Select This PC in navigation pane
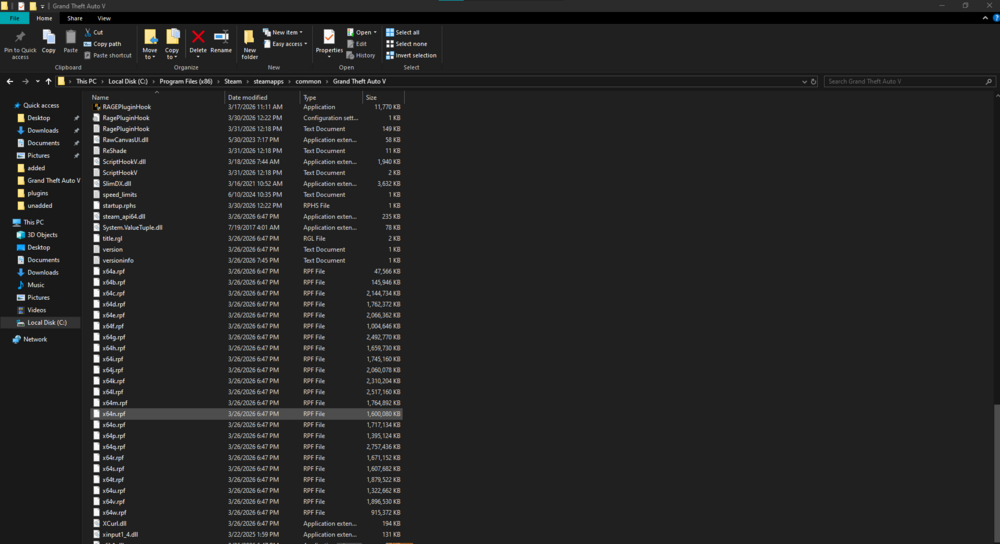The image size is (1000, 544). pos(33,223)
